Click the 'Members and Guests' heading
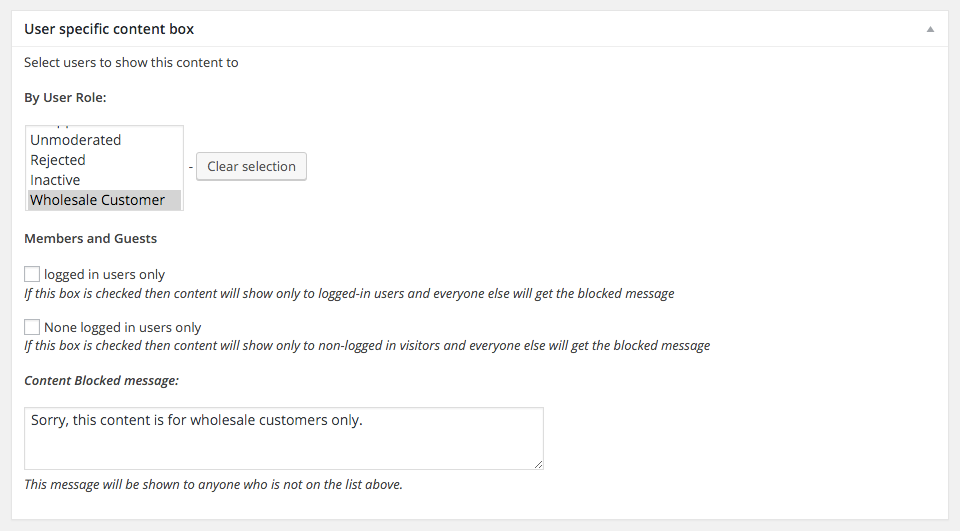 click(x=90, y=239)
